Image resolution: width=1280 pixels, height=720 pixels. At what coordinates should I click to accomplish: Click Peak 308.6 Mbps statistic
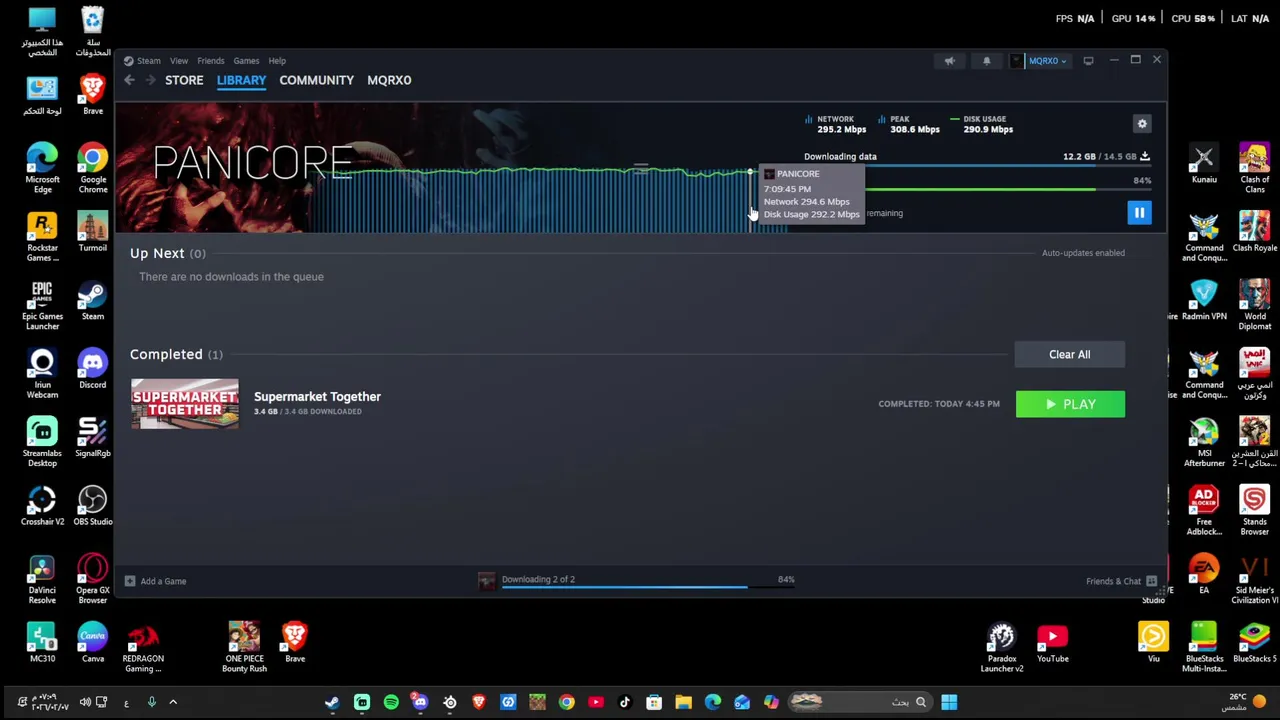pyautogui.click(x=909, y=124)
